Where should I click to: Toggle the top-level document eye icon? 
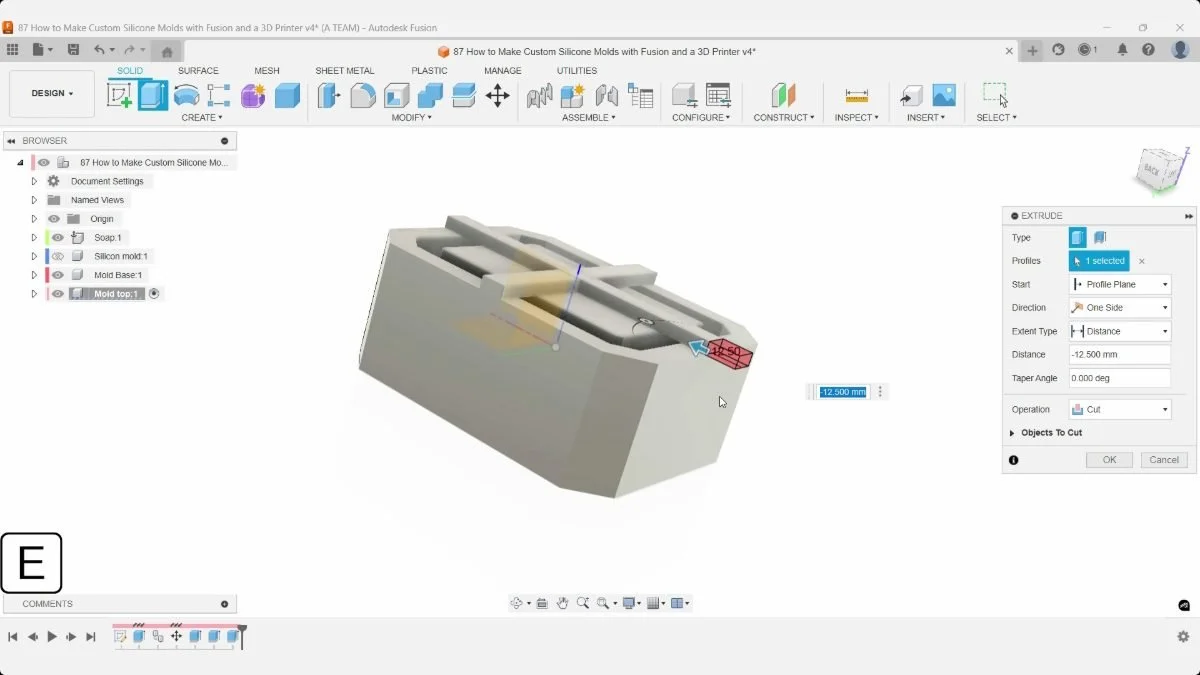click(x=44, y=162)
